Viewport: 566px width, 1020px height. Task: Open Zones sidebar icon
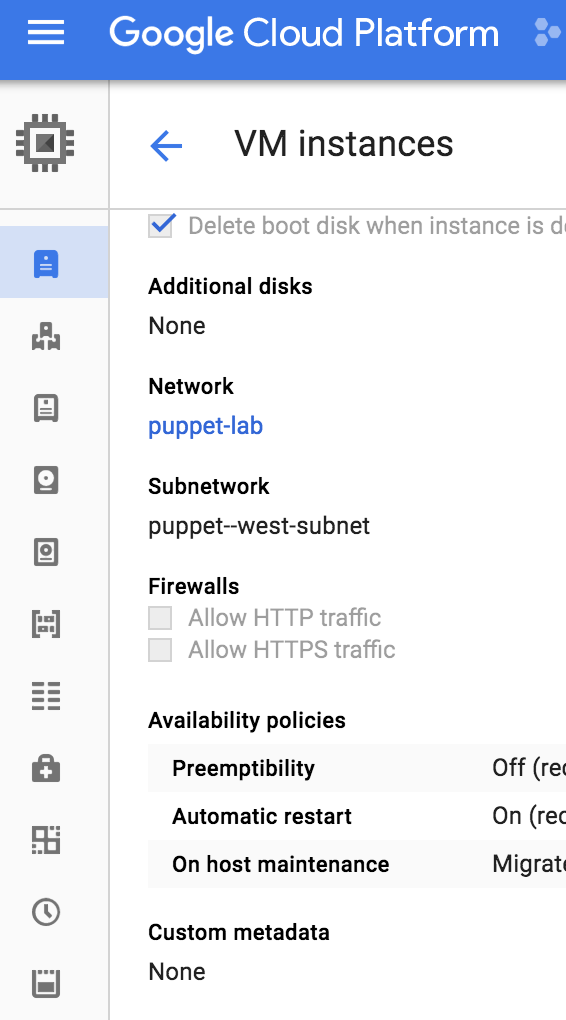click(x=46, y=840)
